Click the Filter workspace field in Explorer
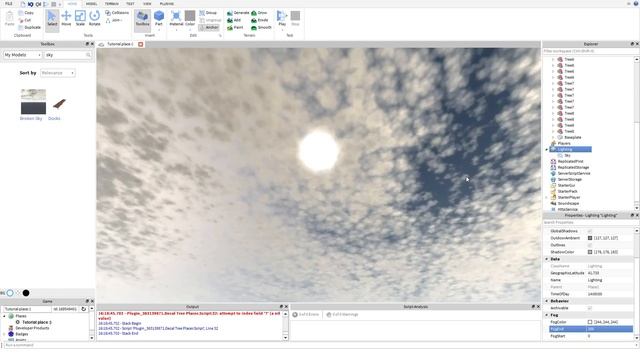This screenshot has width=640, height=360. [589, 51]
